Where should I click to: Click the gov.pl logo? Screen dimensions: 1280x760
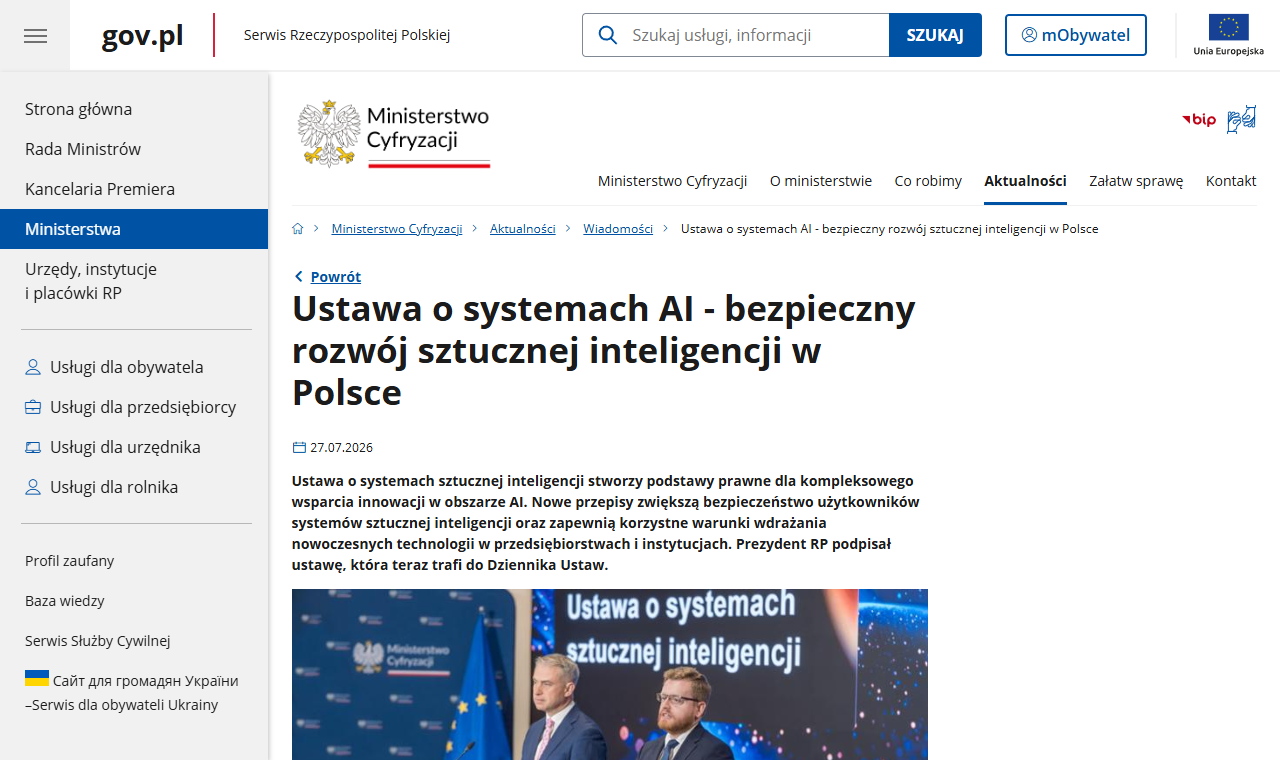[x=143, y=36]
